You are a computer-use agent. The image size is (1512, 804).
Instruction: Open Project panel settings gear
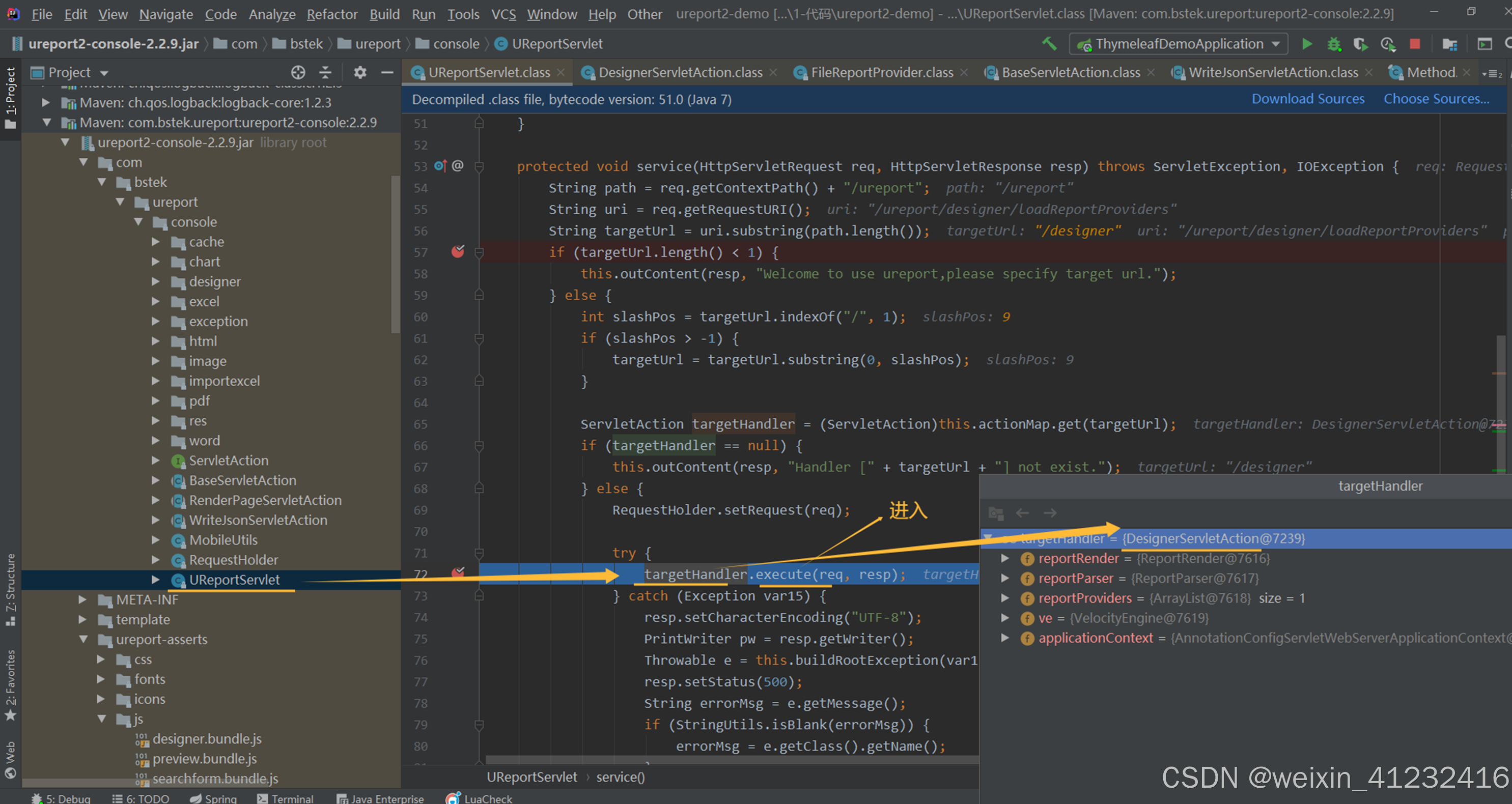(x=360, y=72)
